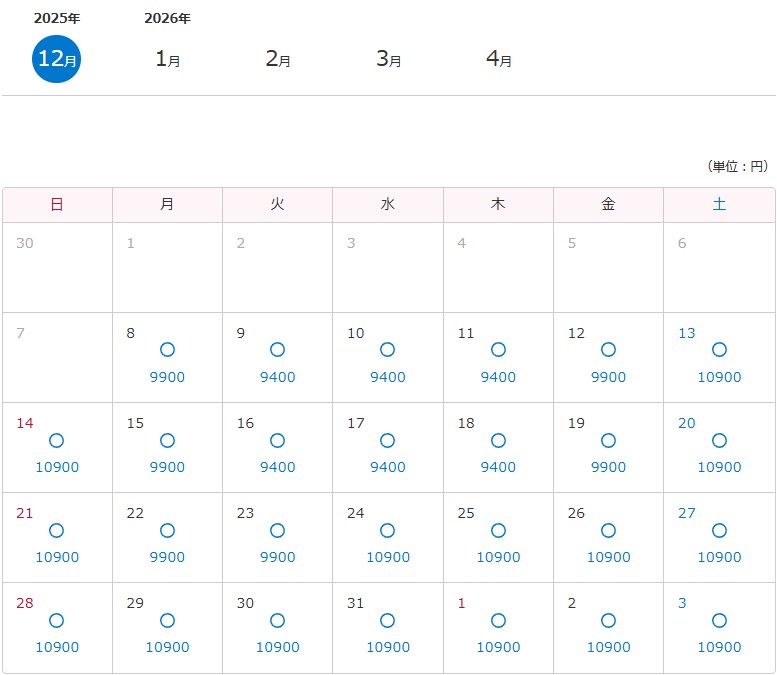Click availability circle for December 8

coord(167,350)
